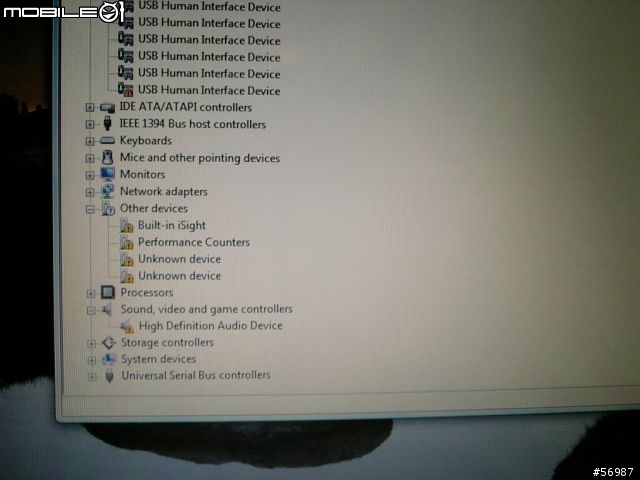Viewport: 640px width, 480px height.
Task: Collapse the Other devices node
Action: [90, 209]
